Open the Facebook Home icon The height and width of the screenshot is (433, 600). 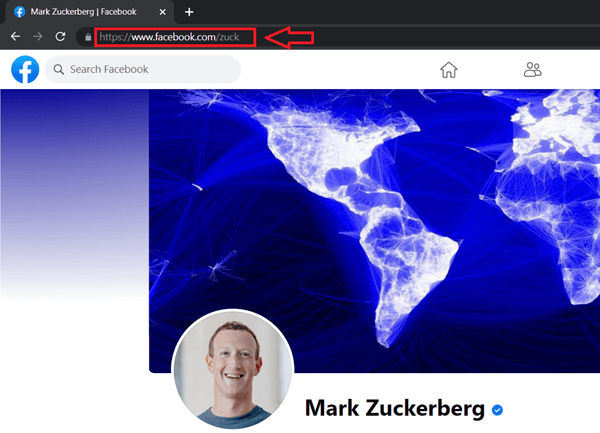click(449, 69)
